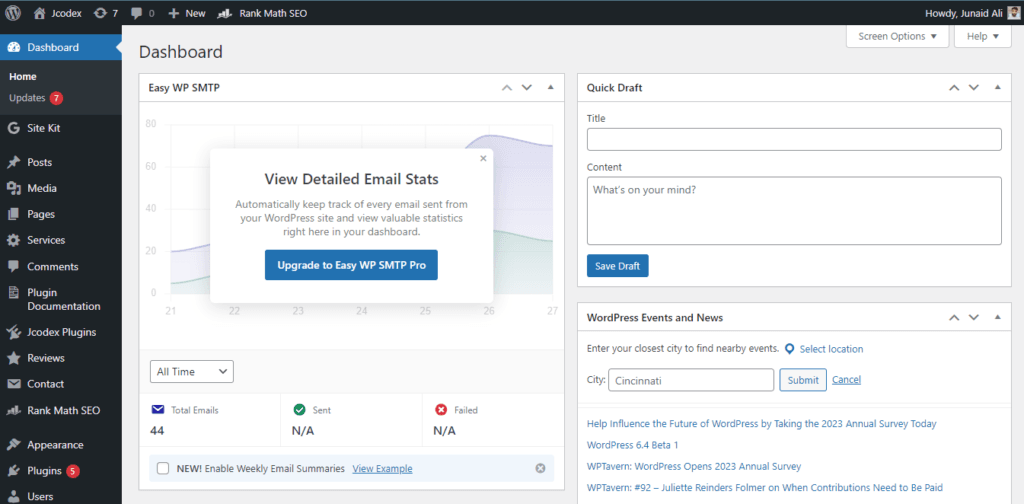Enable Weekly Email Summaries checkbox
This screenshot has width=1024, height=504.
point(163,468)
